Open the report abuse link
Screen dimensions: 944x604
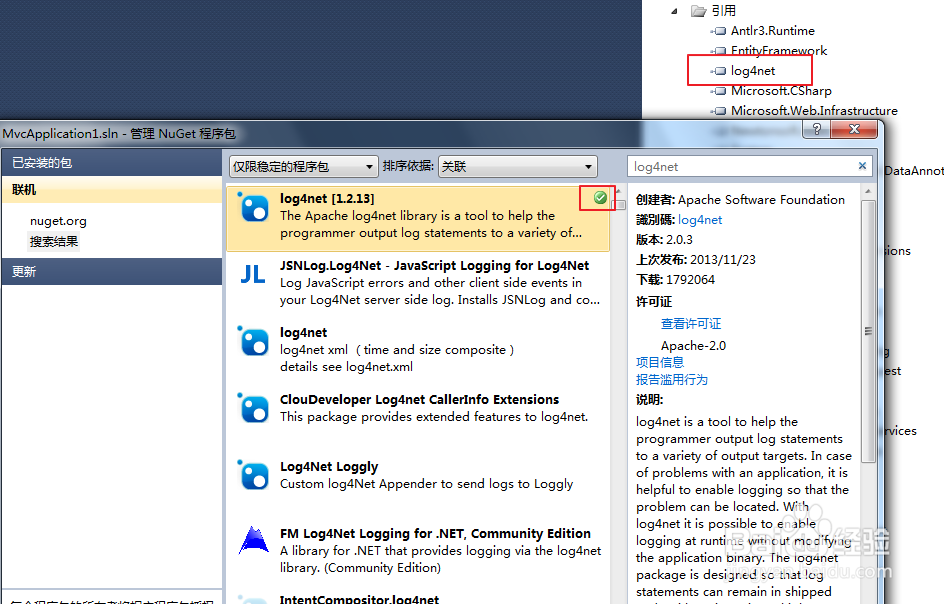pyautogui.click(x=672, y=379)
